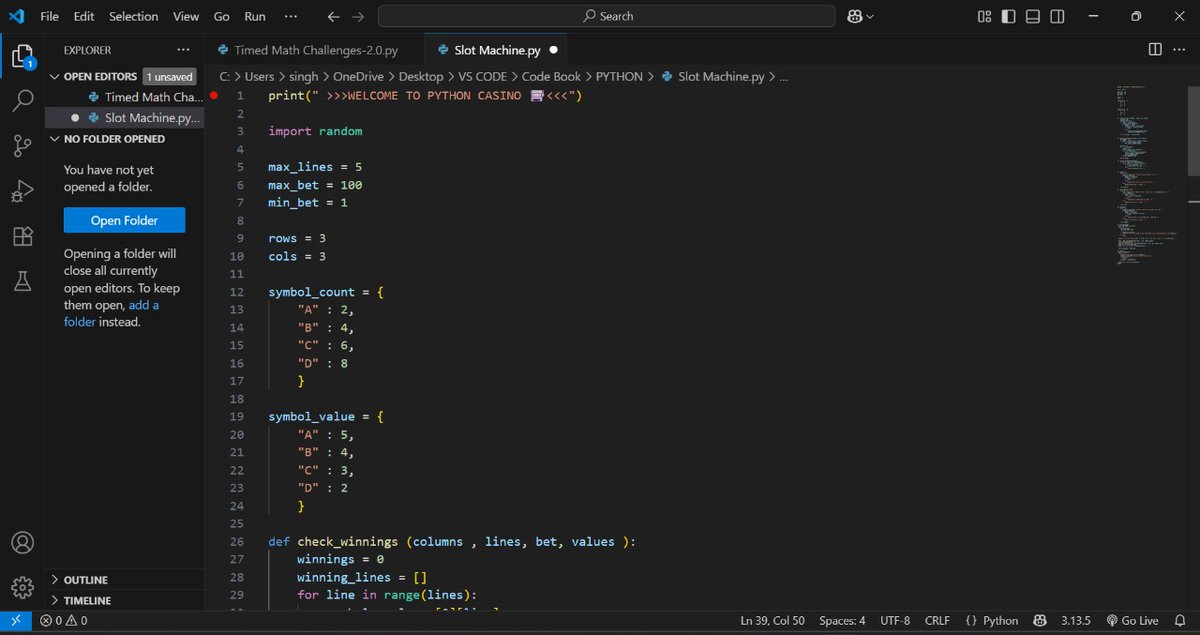
Task: Click the '1 unsaved' badge
Action: point(169,76)
